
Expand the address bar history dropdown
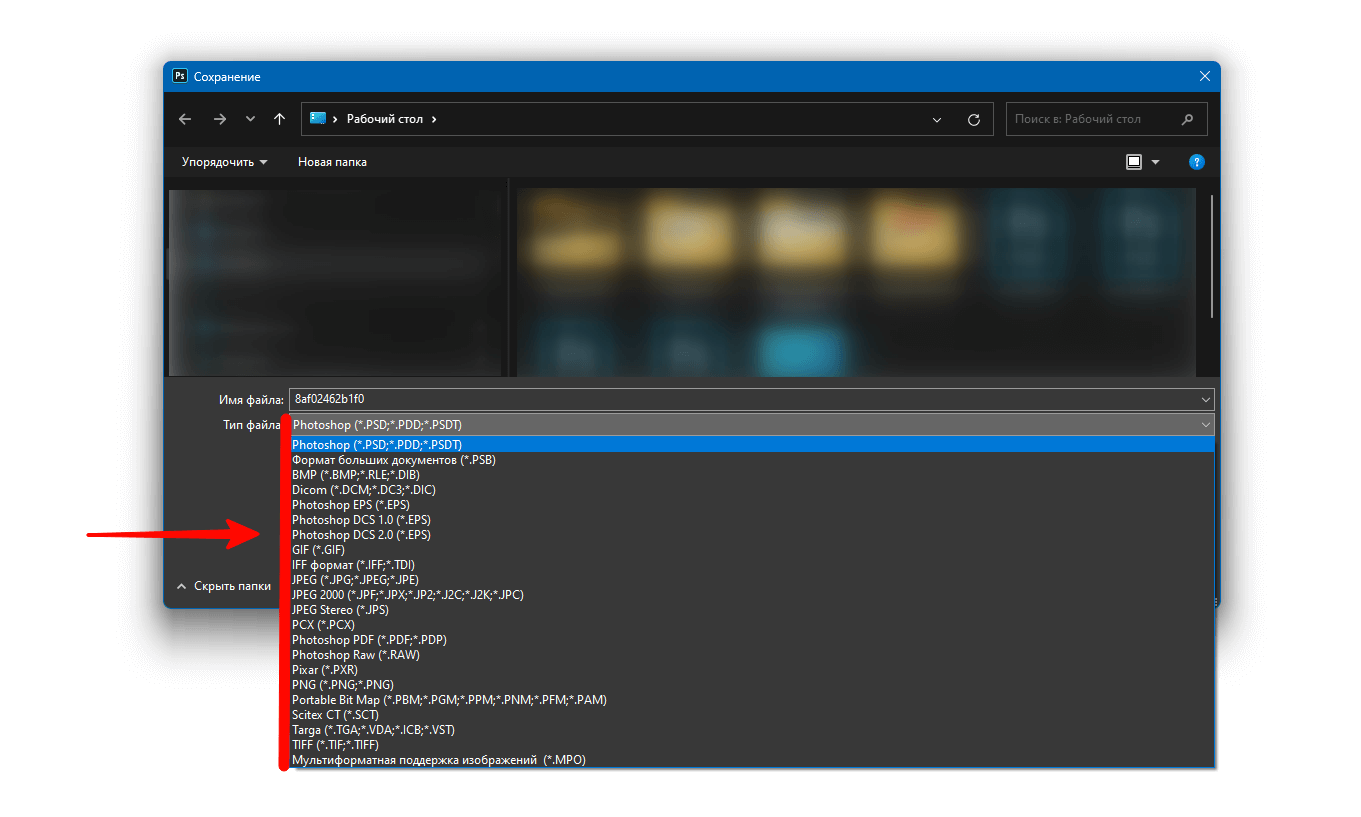pyautogui.click(x=937, y=119)
